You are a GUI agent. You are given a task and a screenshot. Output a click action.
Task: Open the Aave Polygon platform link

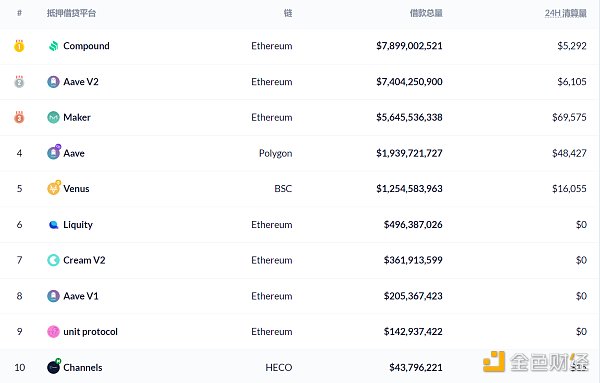click(x=74, y=153)
